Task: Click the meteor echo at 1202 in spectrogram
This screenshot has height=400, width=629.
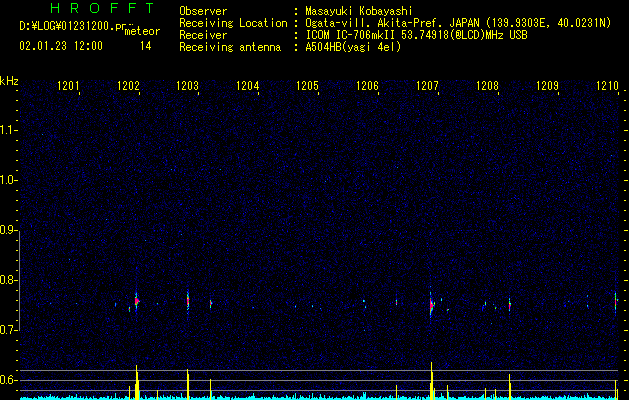Action: [137, 301]
